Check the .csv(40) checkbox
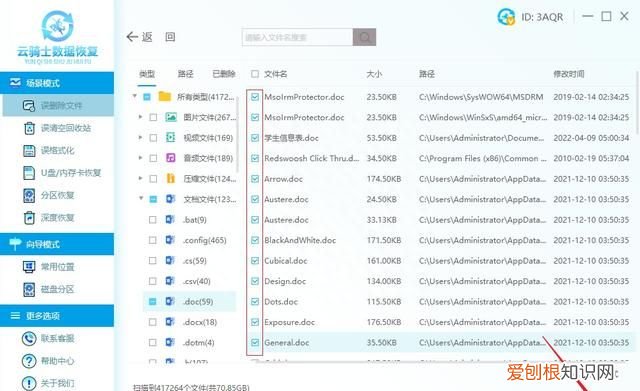This screenshot has width=640, height=391. [x=152, y=281]
